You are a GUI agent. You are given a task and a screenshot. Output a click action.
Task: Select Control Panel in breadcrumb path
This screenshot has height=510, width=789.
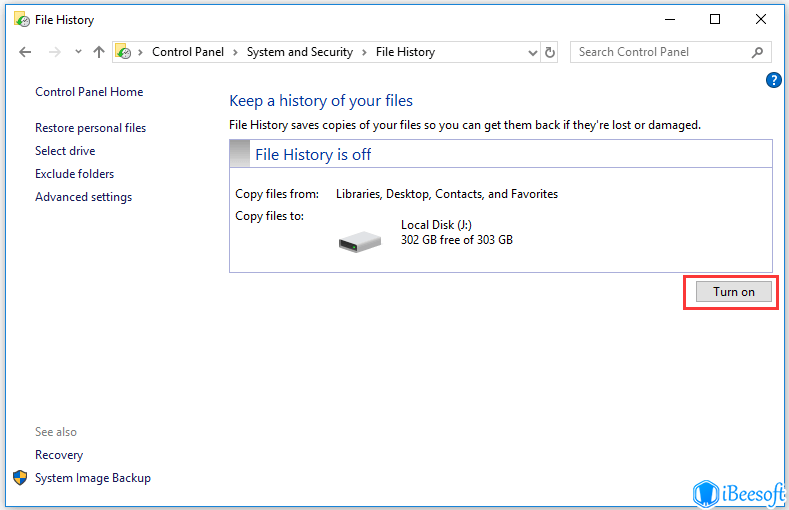[x=188, y=52]
